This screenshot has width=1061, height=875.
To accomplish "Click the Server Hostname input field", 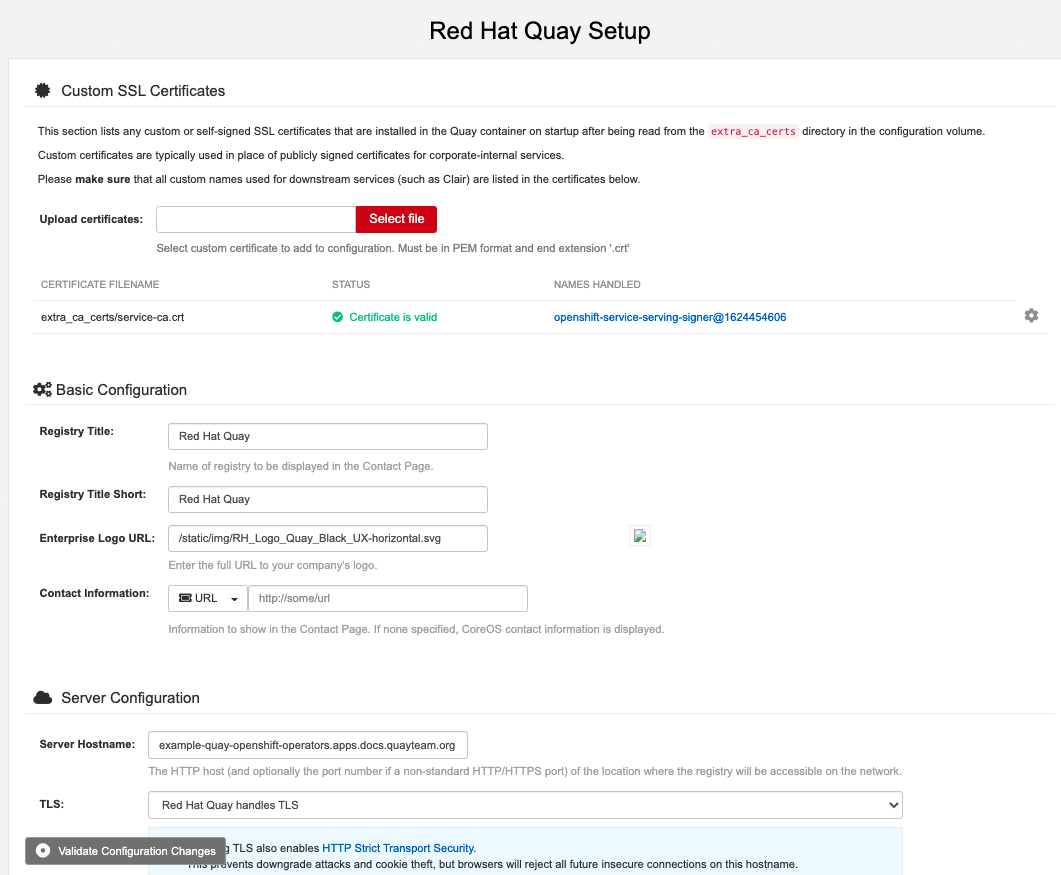I will [x=307, y=746].
